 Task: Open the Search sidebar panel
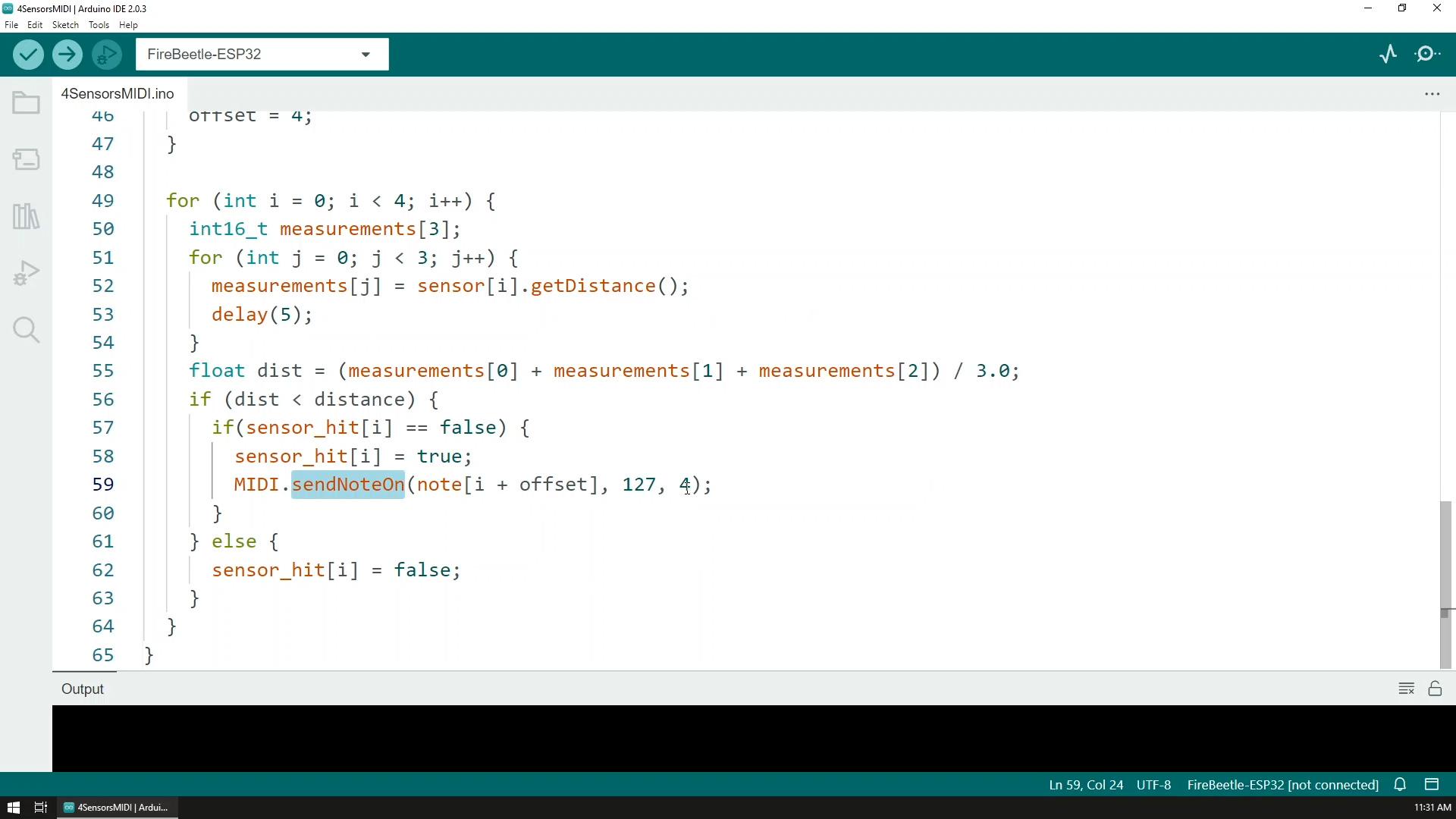(27, 330)
